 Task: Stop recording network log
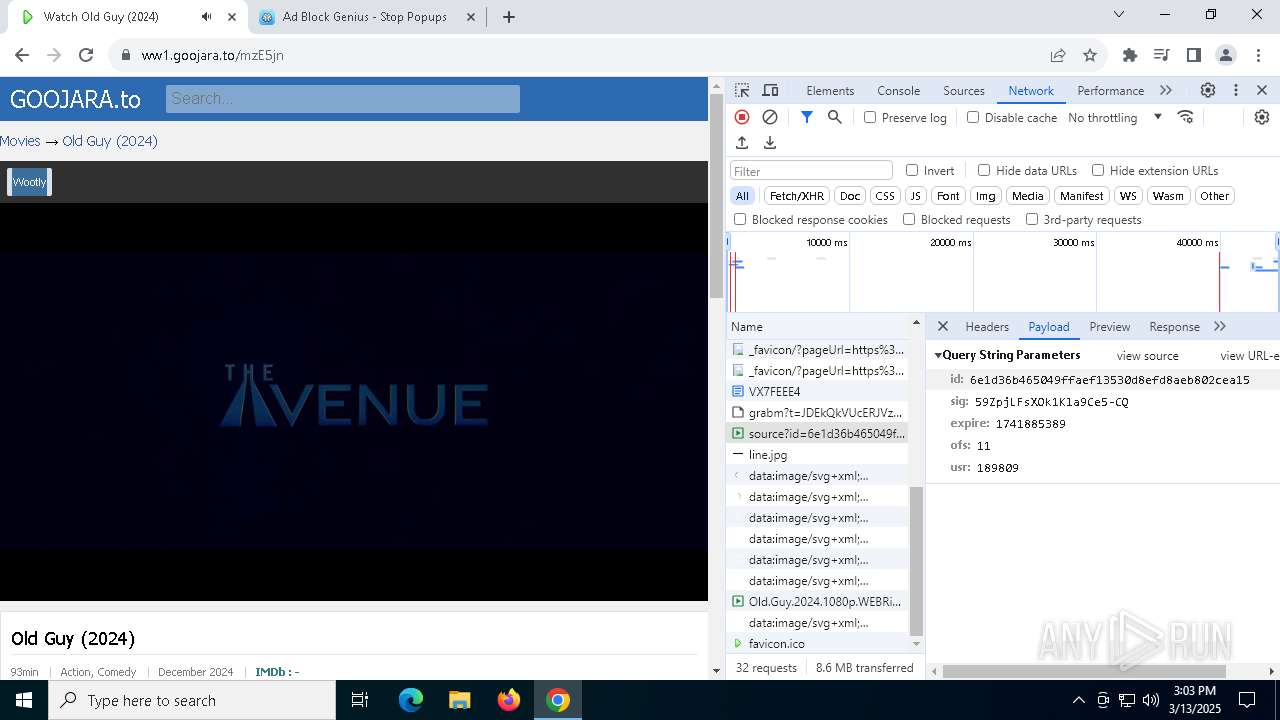pyautogui.click(x=742, y=117)
